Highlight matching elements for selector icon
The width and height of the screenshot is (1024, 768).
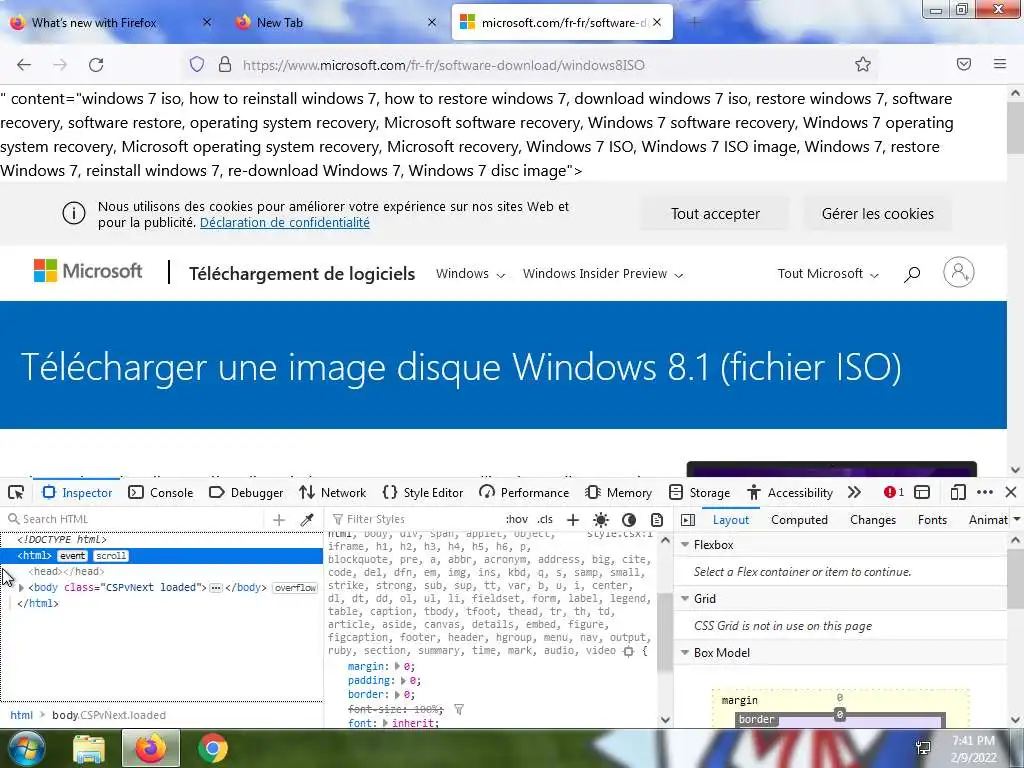(x=628, y=651)
